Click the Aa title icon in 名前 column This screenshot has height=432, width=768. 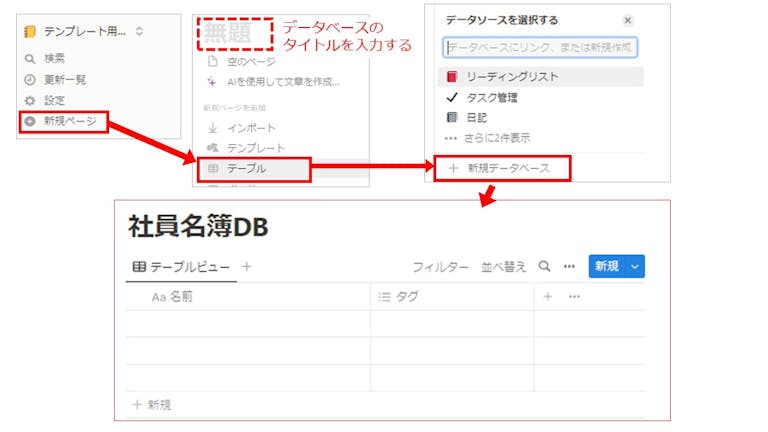[x=159, y=297]
